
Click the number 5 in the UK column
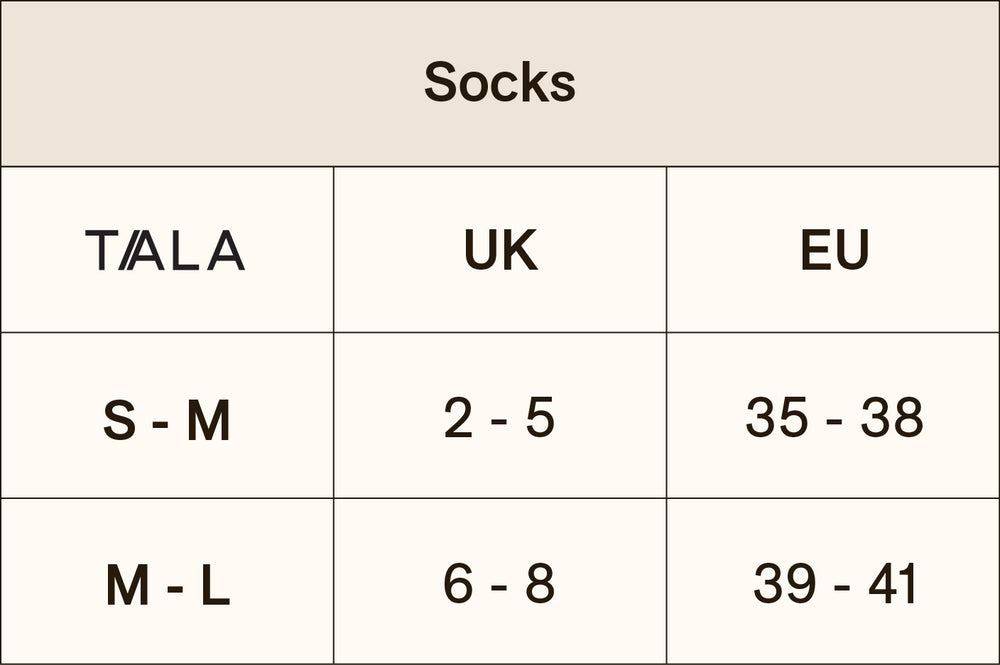coord(540,418)
